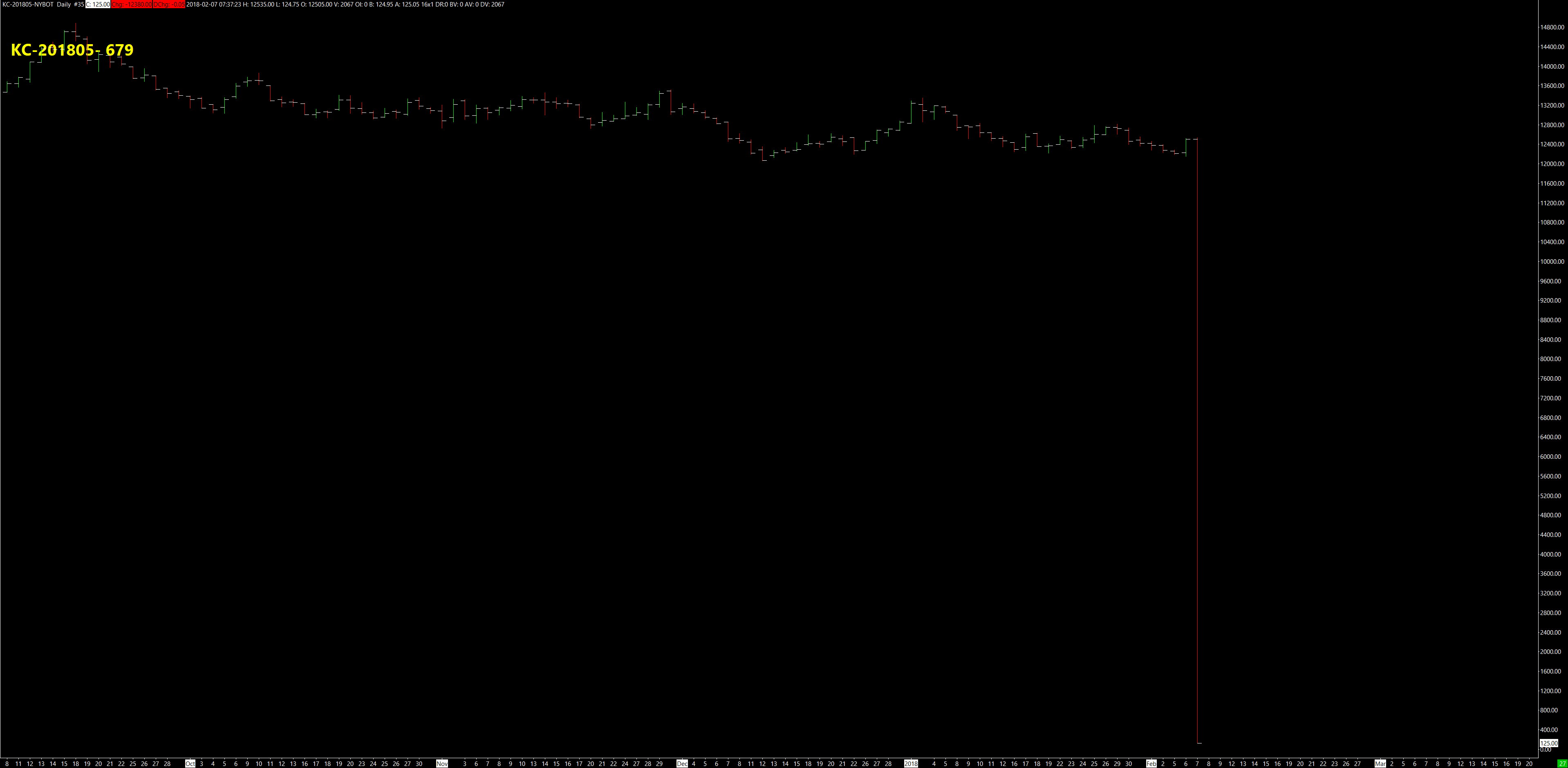The image size is (1568, 768).
Task: Click the Mar month label on time axis
Action: [x=1380, y=764]
